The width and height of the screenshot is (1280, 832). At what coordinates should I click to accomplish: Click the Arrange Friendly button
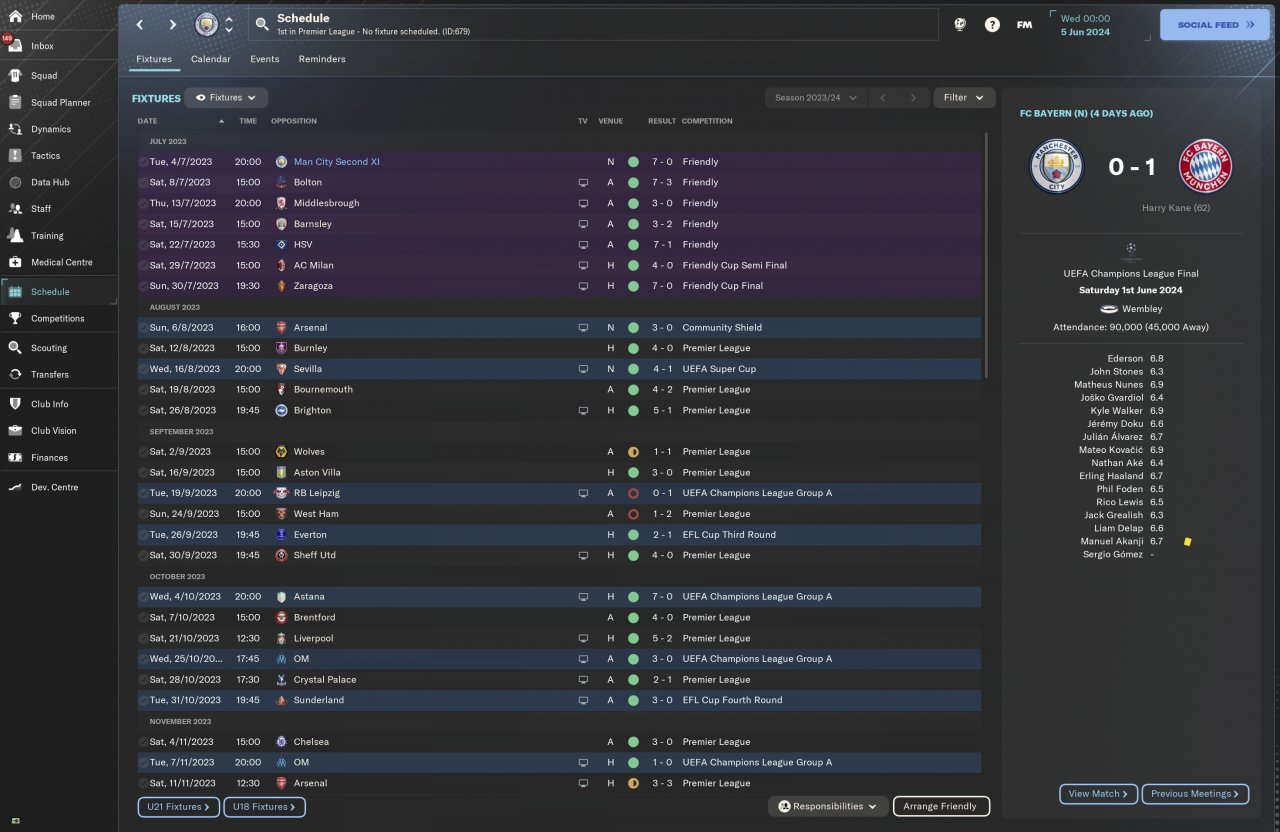click(940, 806)
